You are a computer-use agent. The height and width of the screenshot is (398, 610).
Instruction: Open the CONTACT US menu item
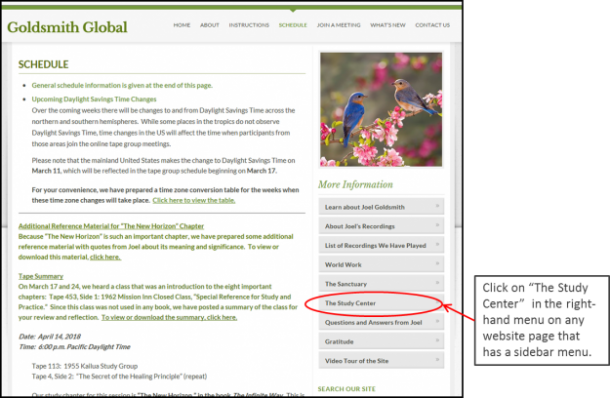tap(432, 25)
